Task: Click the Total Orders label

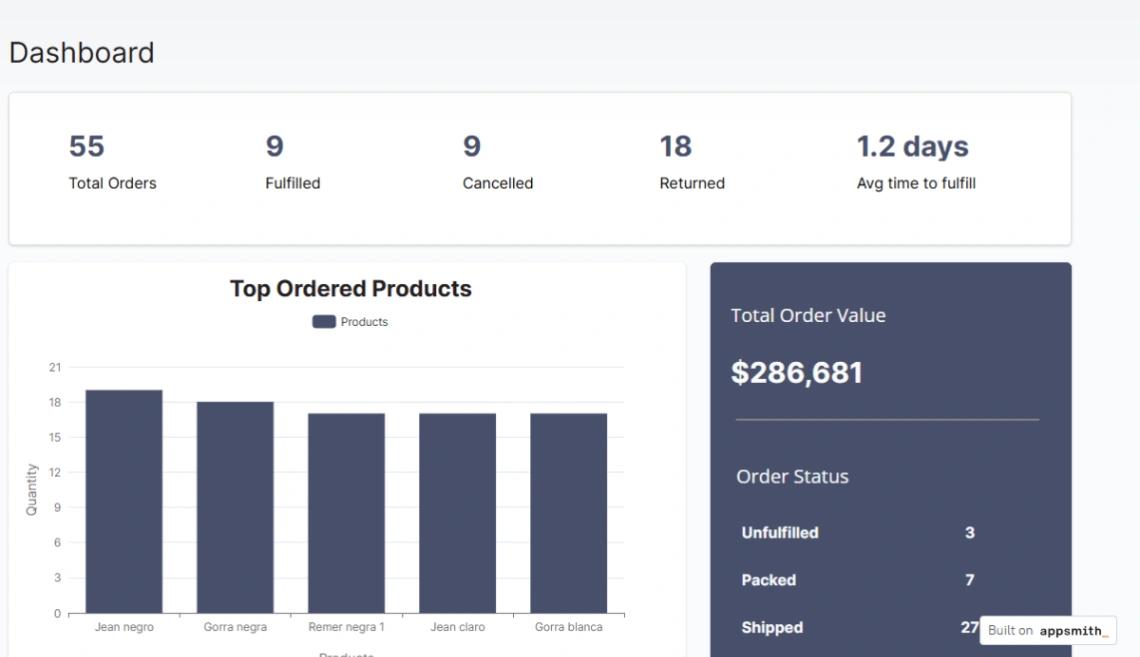Action: pos(113,183)
